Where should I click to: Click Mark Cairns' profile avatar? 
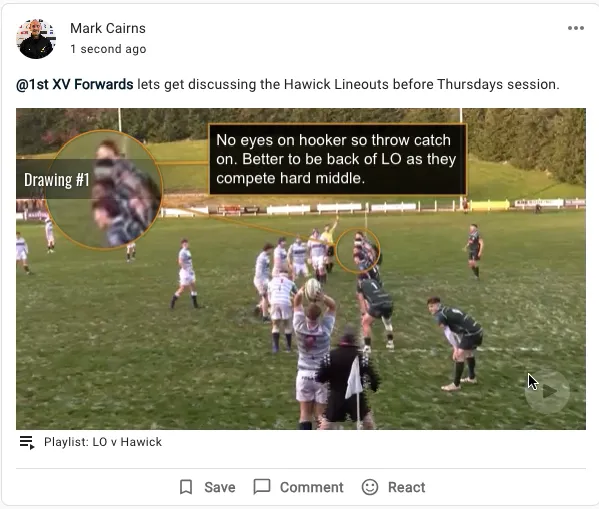pos(36,38)
